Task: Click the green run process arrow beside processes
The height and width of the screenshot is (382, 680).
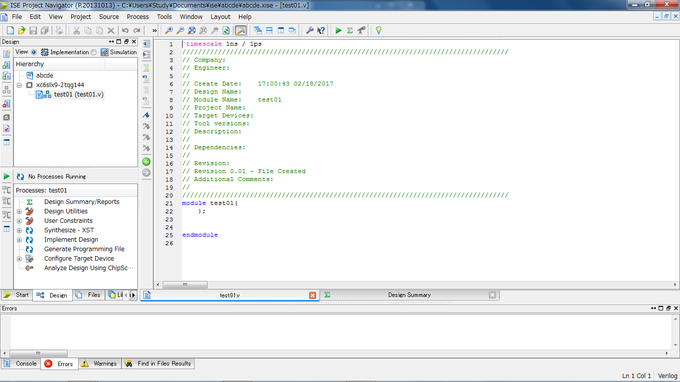Action: pyautogui.click(x=7, y=176)
